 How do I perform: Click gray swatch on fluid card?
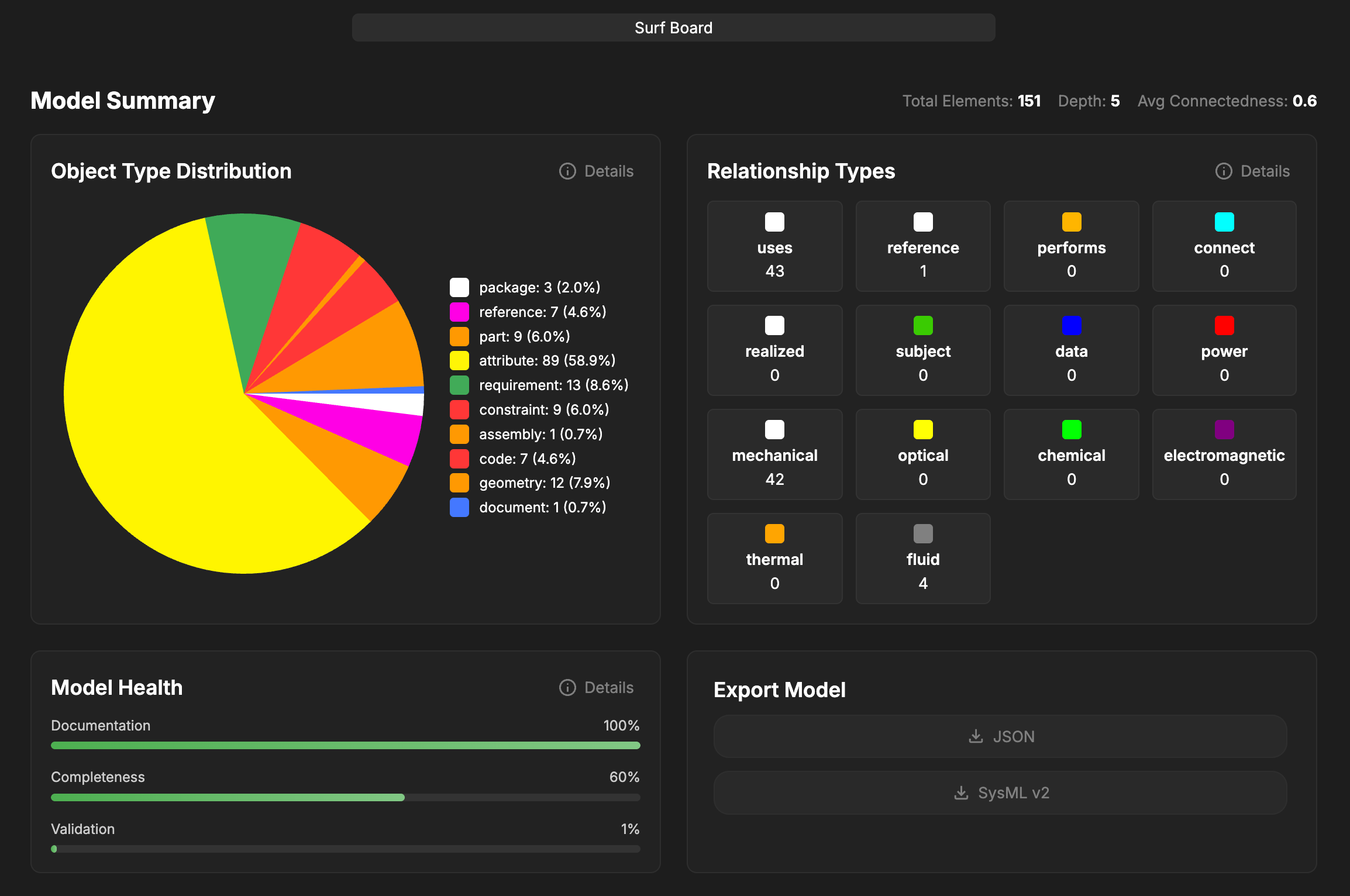tap(923, 534)
